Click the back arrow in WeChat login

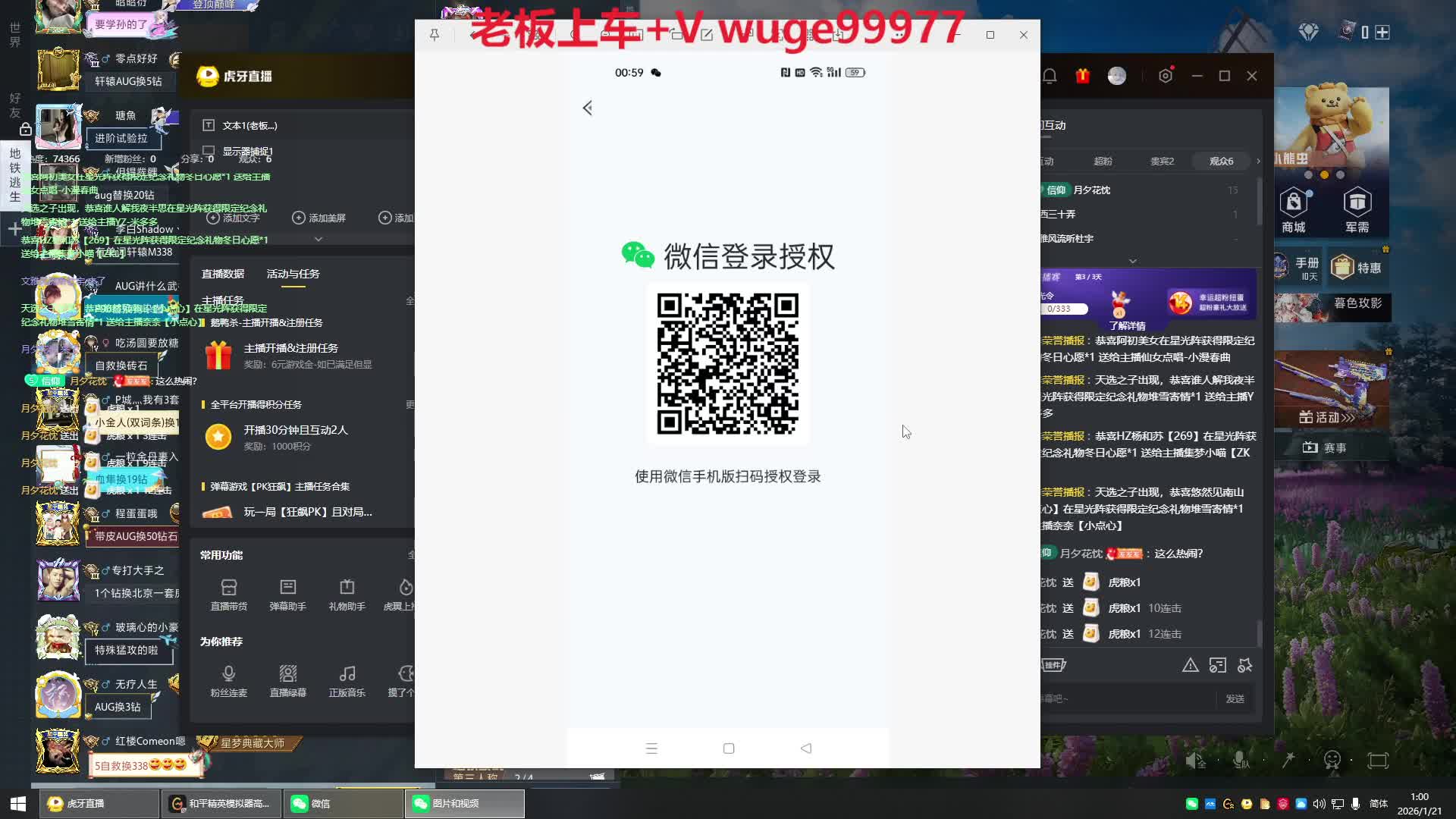click(x=588, y=108)
